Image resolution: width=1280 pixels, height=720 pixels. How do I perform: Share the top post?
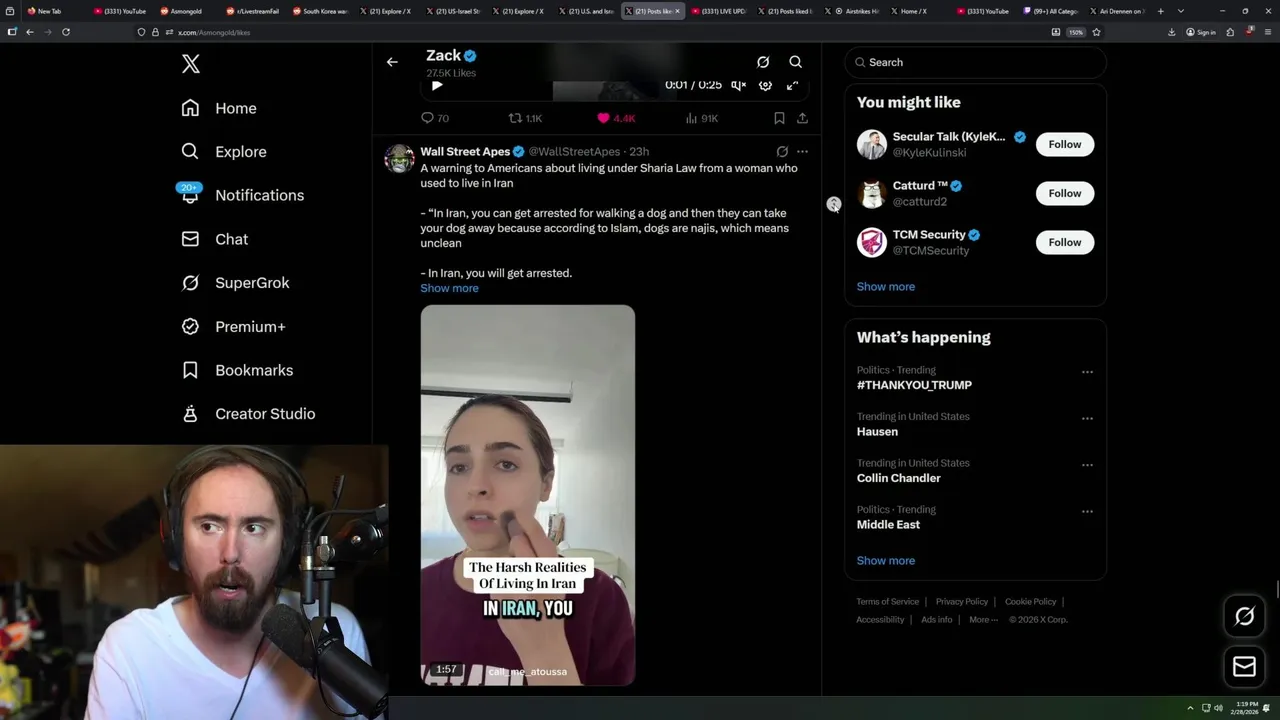802,118
